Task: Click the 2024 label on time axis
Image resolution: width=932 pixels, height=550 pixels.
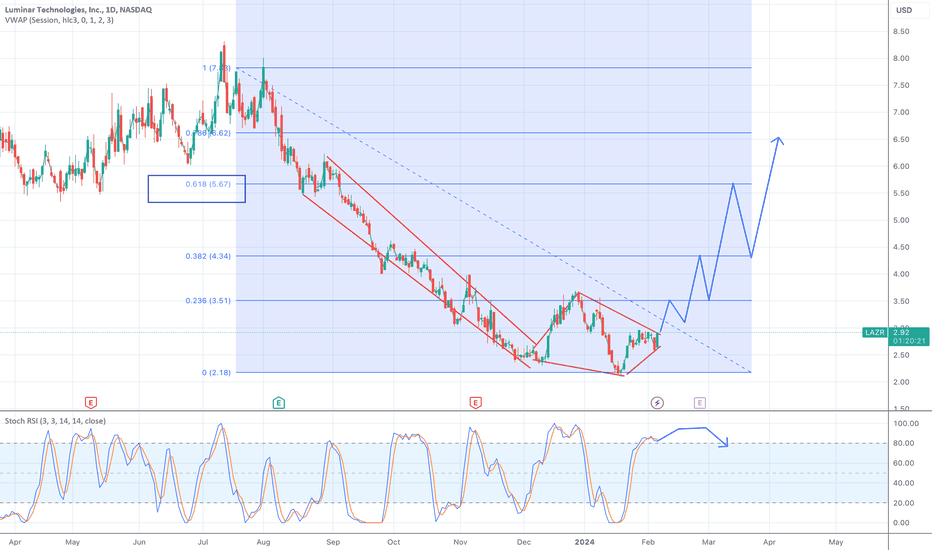Action: coord(585,542)
